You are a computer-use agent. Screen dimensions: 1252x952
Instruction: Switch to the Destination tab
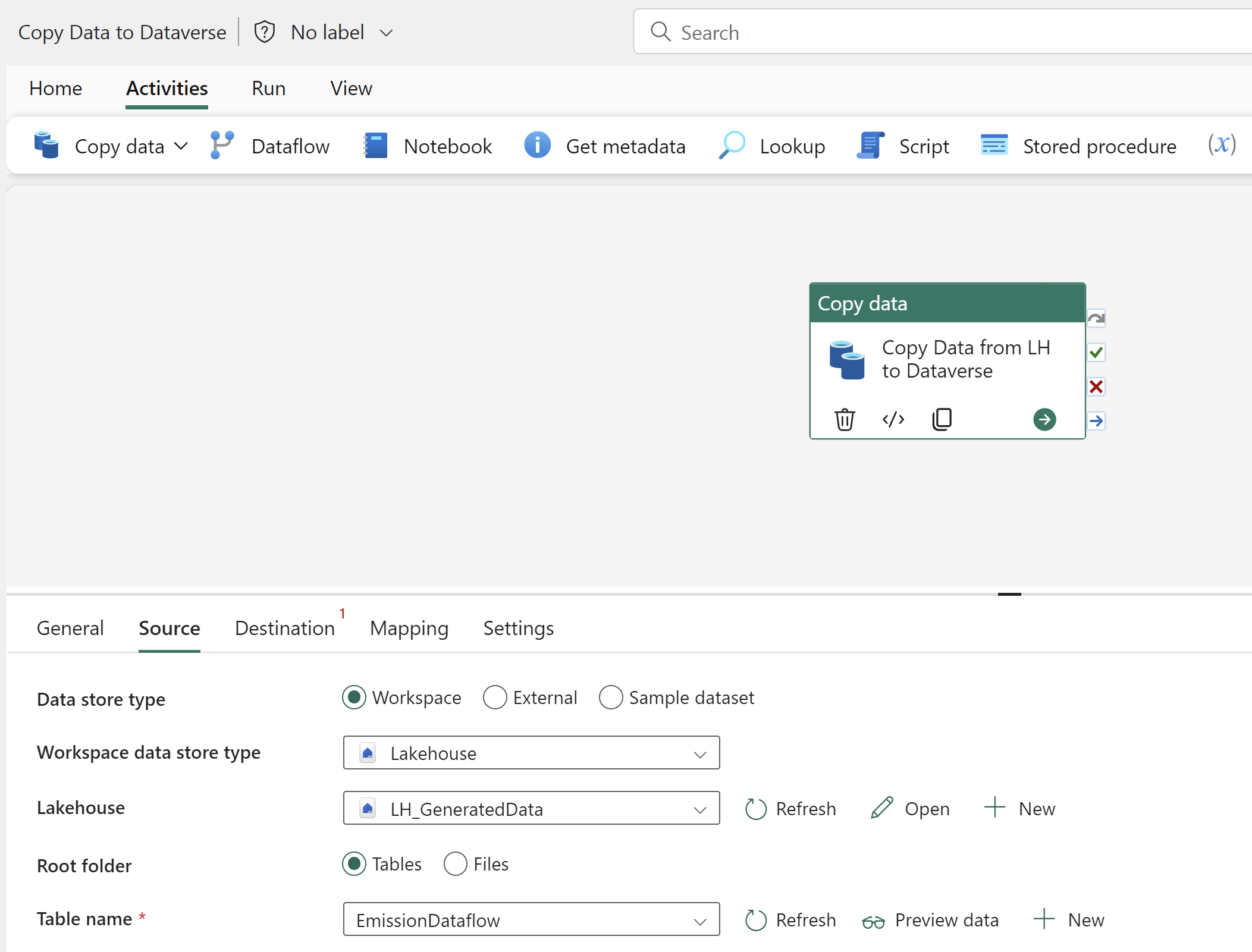[x=284, y=628]
